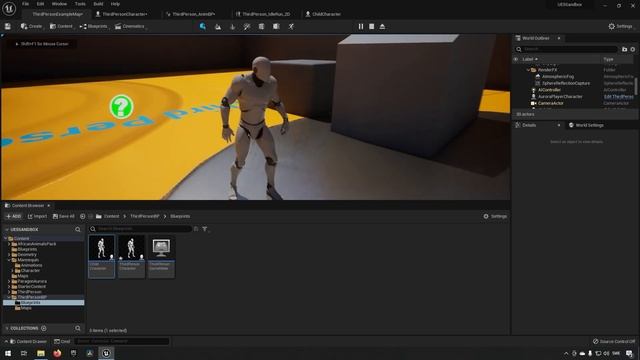Stop the play session

371,27
